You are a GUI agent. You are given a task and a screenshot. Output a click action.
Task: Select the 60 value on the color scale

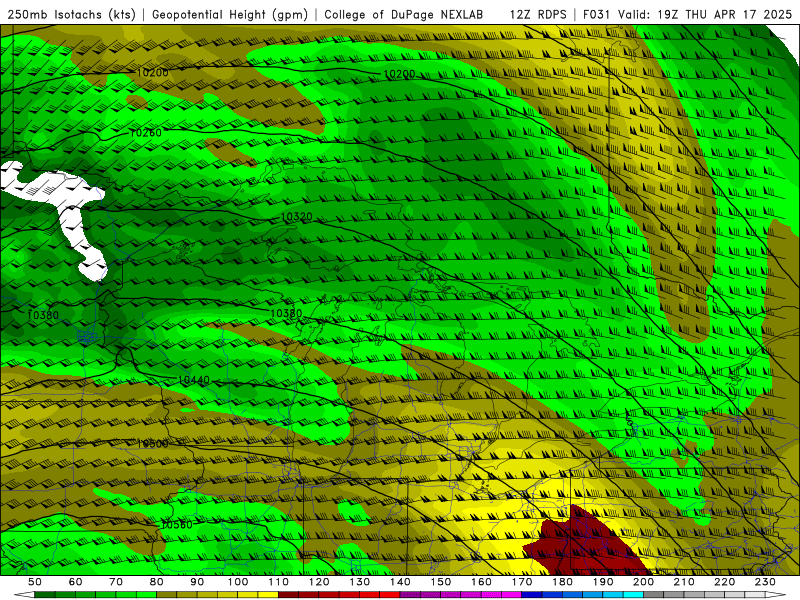pos(75,582)
